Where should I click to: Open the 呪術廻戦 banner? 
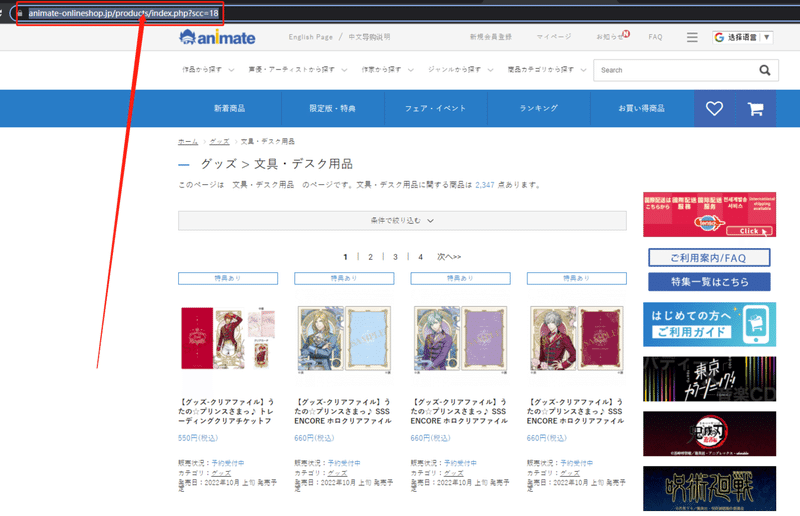pos(709,488)
